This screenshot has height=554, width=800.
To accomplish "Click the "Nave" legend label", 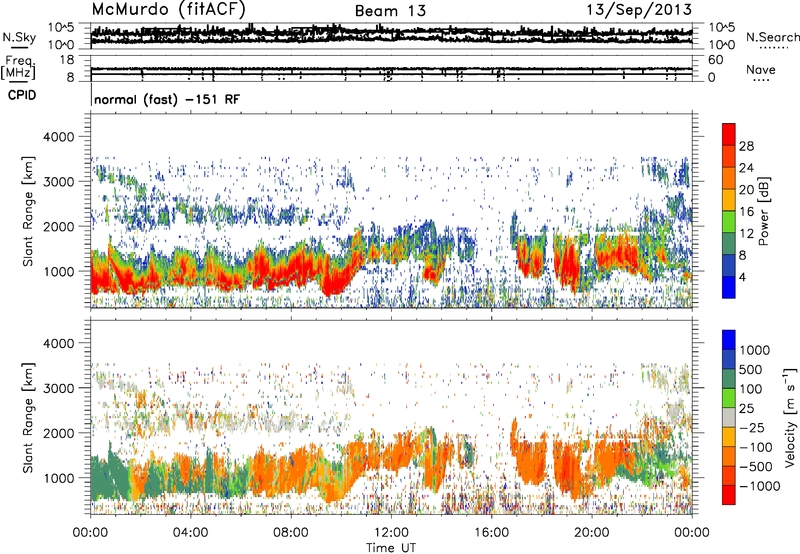I will click(x=761, y=70).
